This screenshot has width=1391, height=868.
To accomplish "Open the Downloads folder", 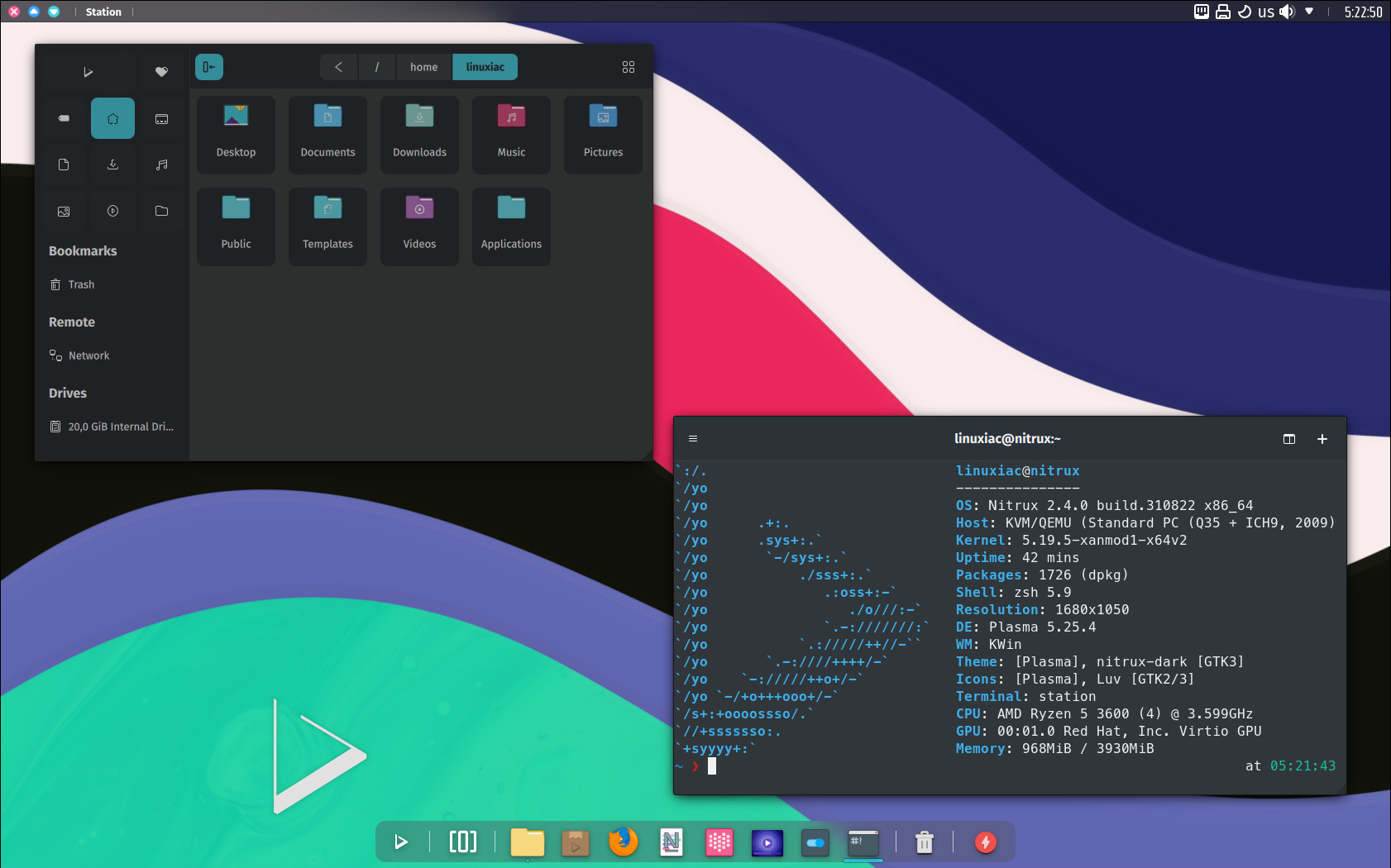I will tap(419, 135).
